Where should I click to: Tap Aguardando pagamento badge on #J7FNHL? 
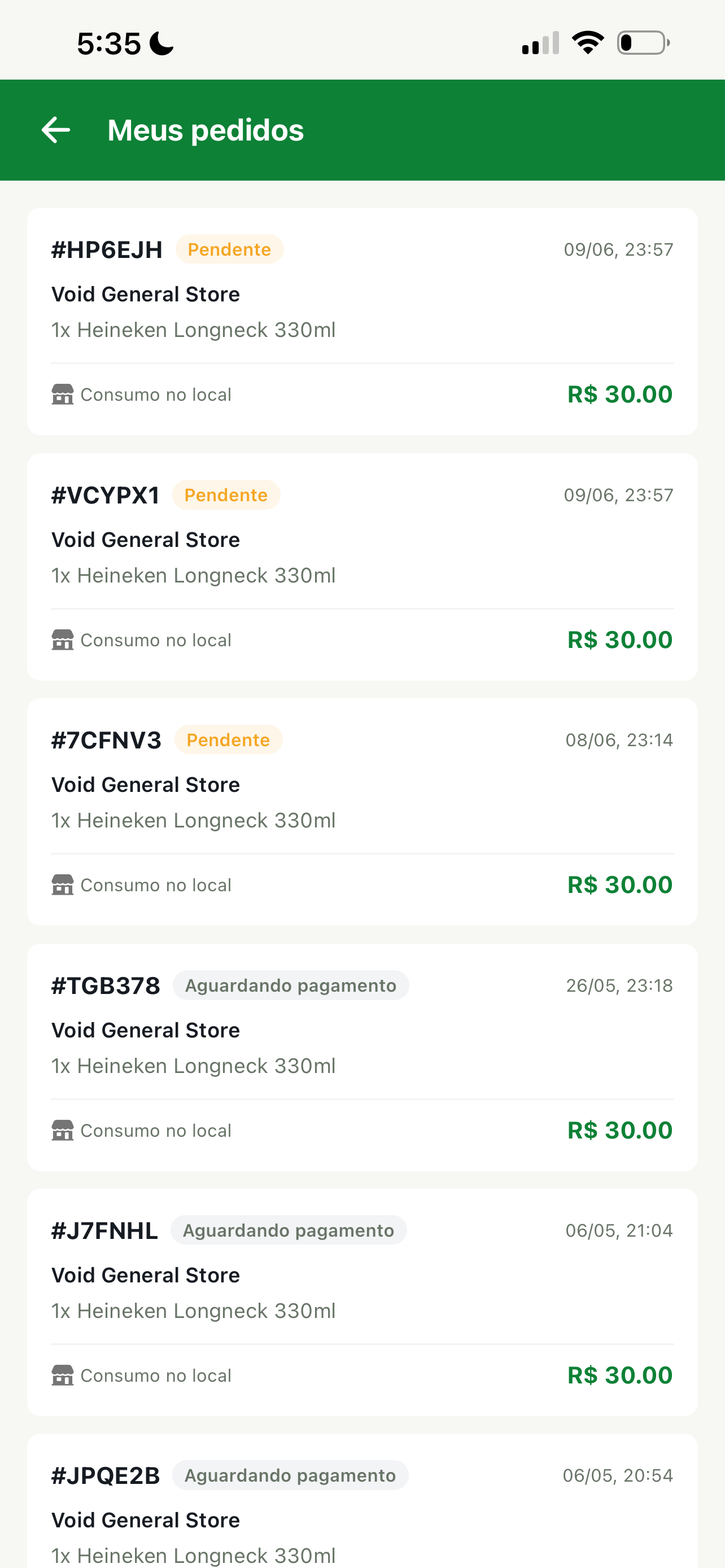[x=289, y=1231]
